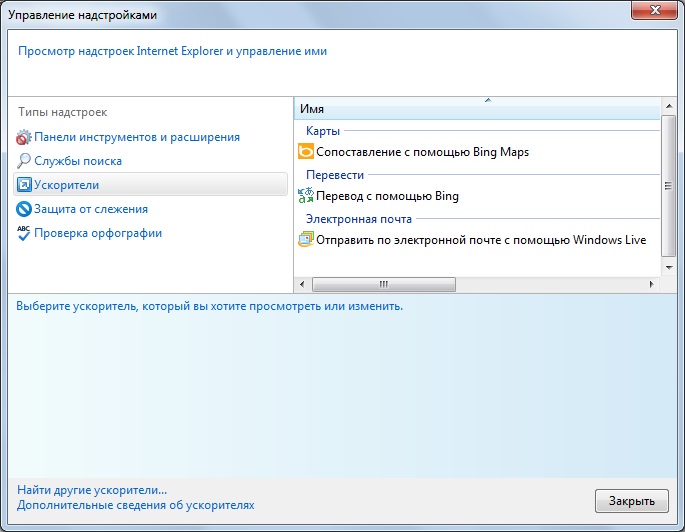This screenshot has height=532, width=685.
Task: Click the vertical scrollbar up arrow
Action: click(x=668, y=106)
